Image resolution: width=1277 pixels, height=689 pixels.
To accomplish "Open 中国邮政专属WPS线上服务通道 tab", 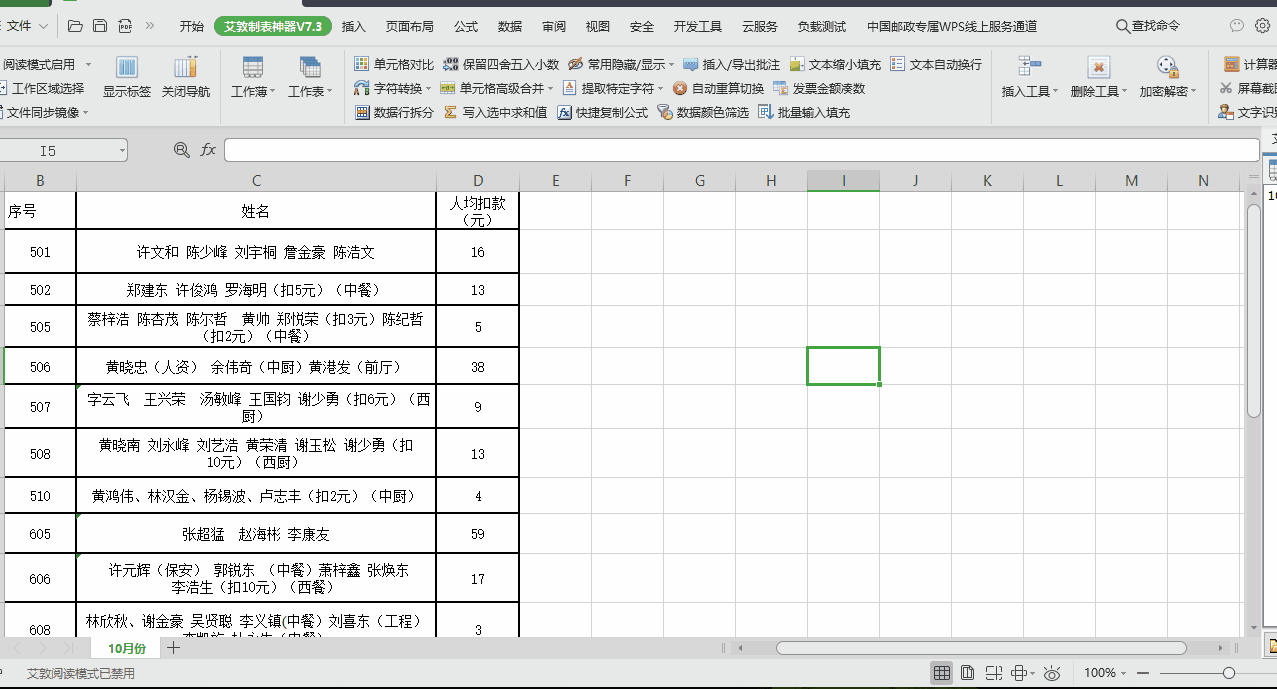I will (x=952, y=26).
